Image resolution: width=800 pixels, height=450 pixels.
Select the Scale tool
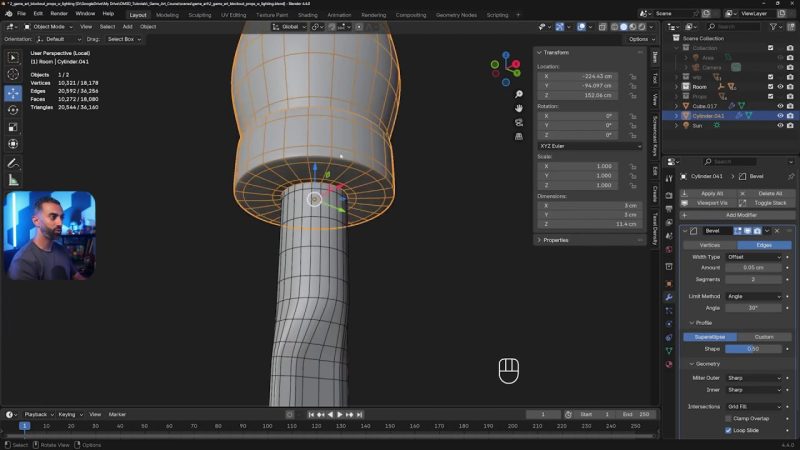(13, 127)
